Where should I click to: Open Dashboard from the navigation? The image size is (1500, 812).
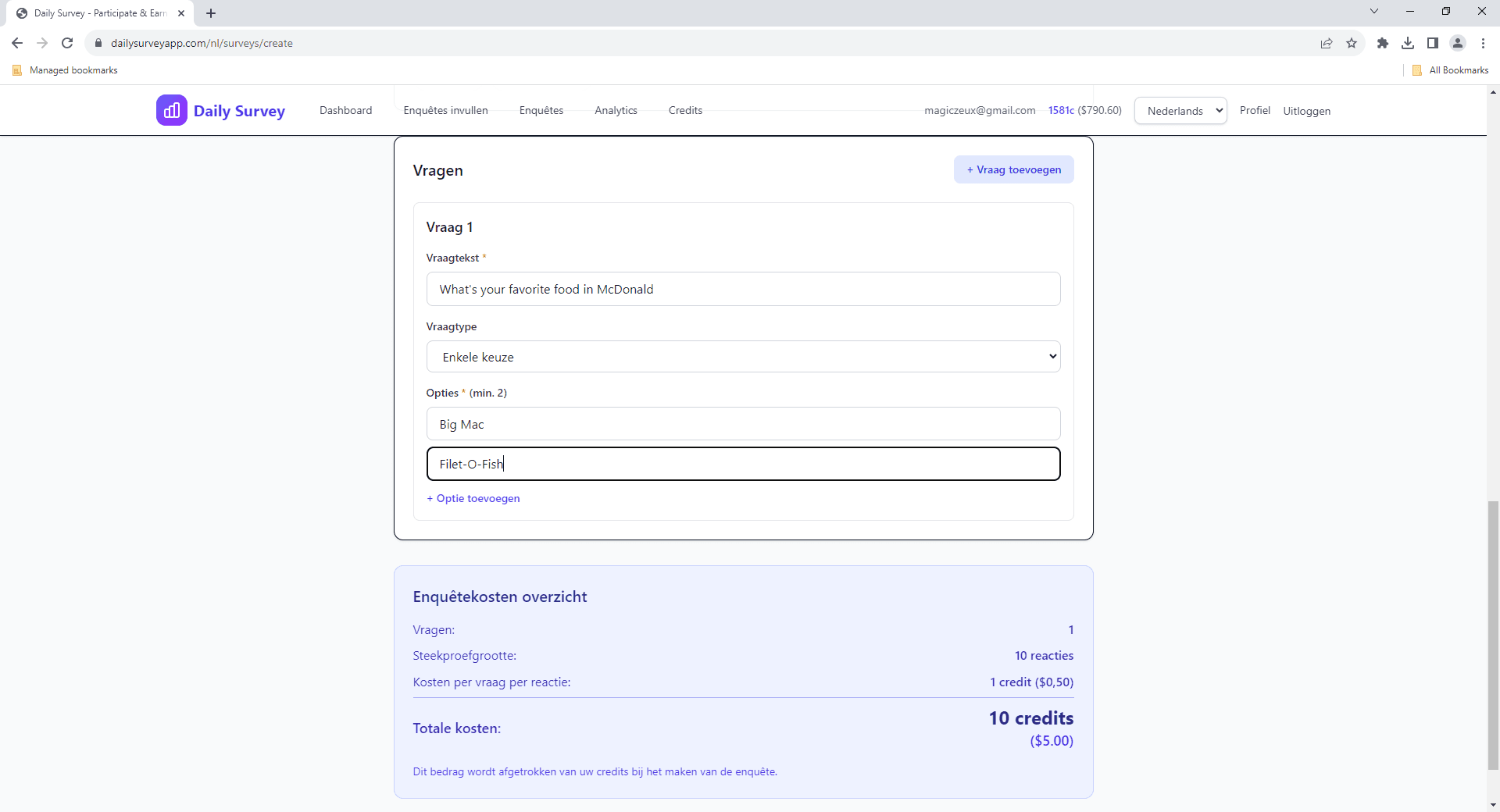tap(345, 110)
